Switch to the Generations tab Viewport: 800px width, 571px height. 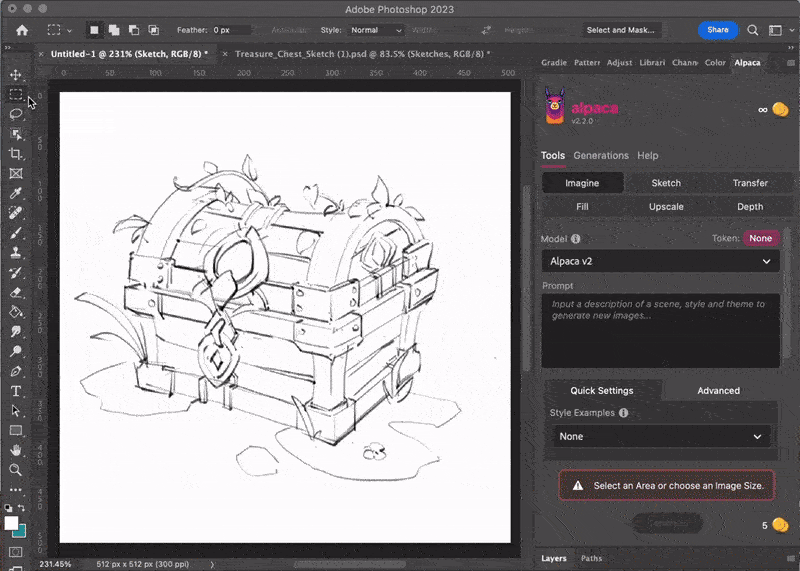600,156
